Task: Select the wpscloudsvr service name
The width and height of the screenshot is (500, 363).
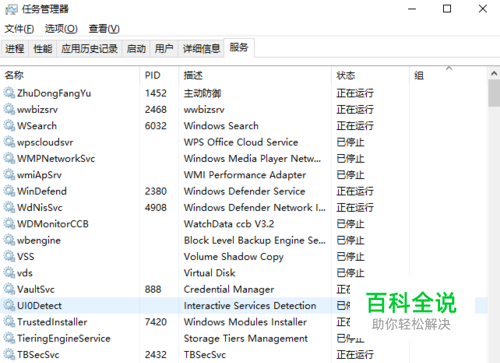Action: [x=45, y=142]
